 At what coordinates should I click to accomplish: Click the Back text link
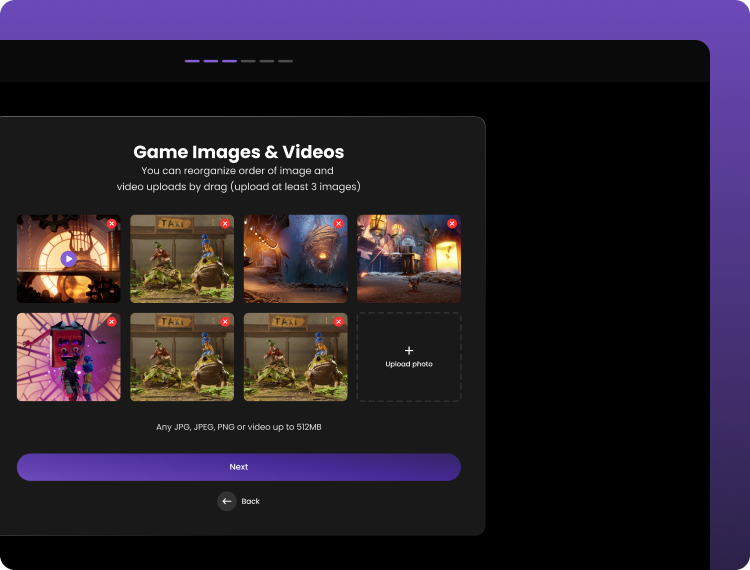[x=251, y=501]
